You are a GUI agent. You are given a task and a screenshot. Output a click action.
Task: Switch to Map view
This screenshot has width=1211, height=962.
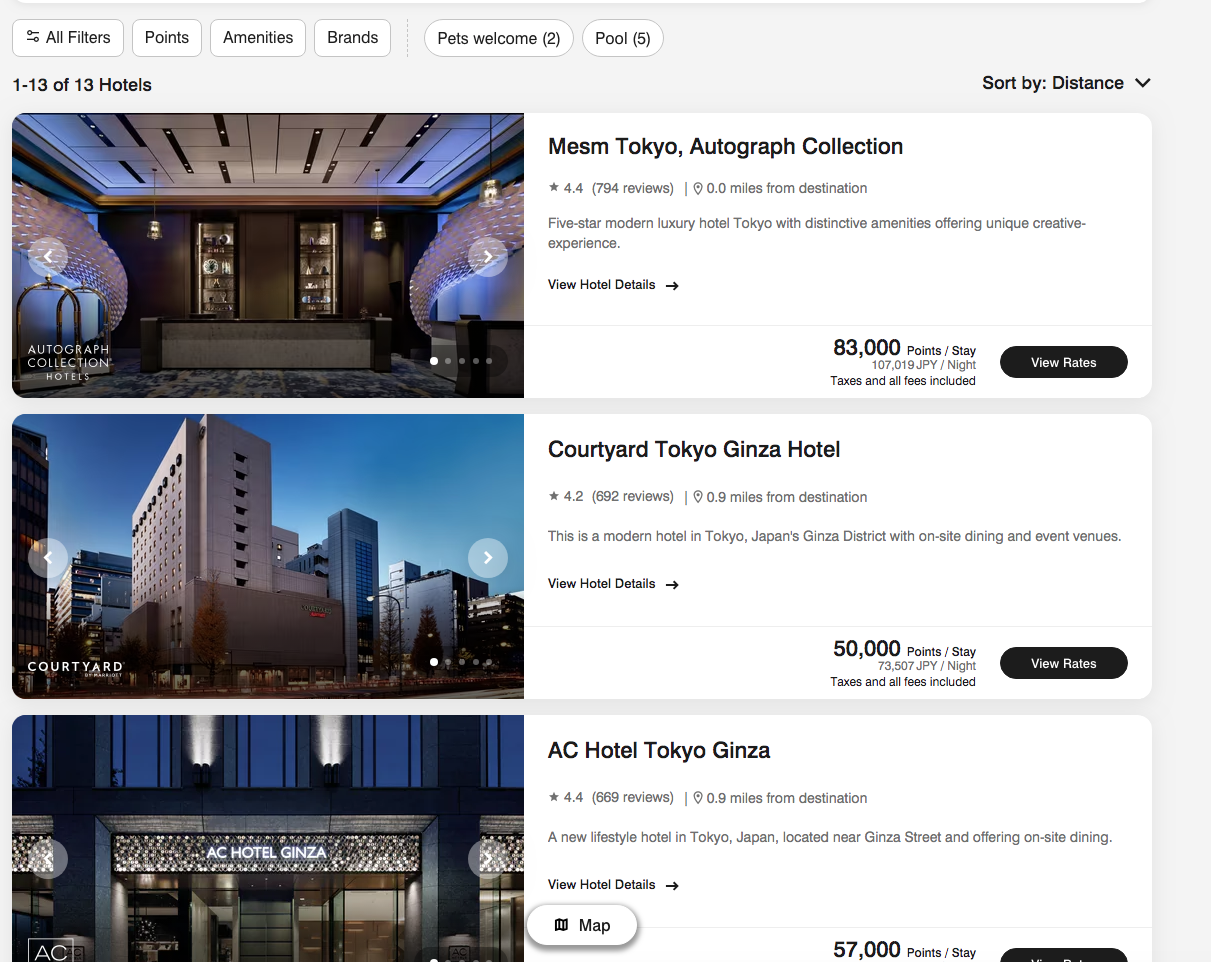[582, 925]
